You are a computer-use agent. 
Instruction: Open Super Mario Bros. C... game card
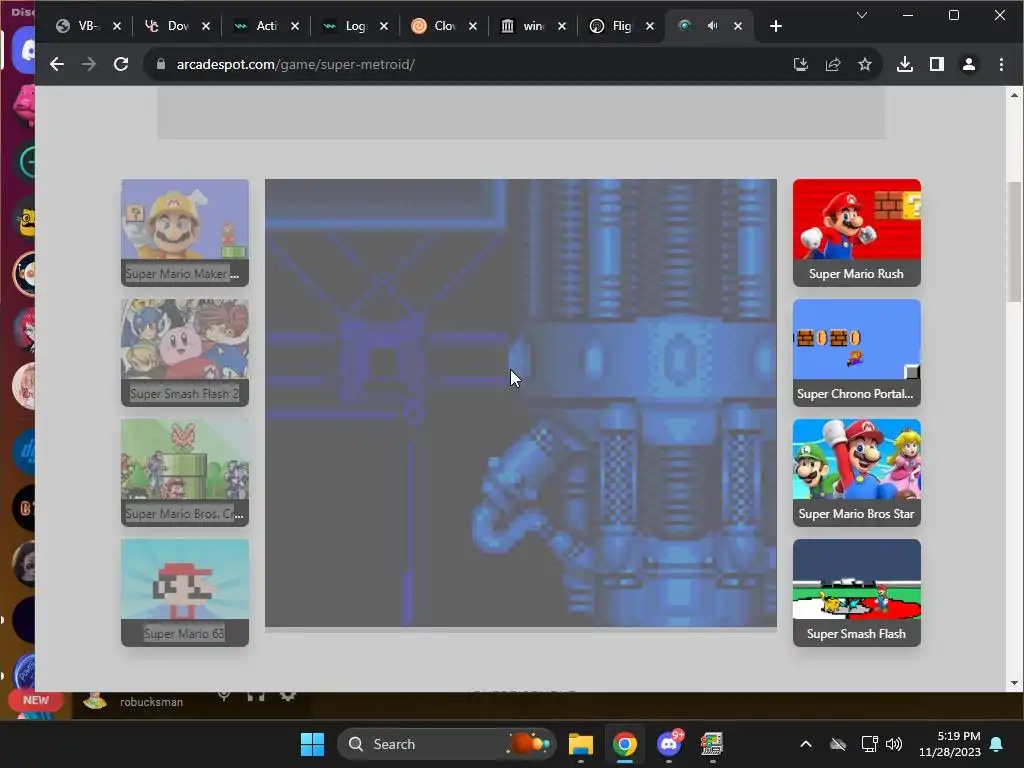click(185, 473)
